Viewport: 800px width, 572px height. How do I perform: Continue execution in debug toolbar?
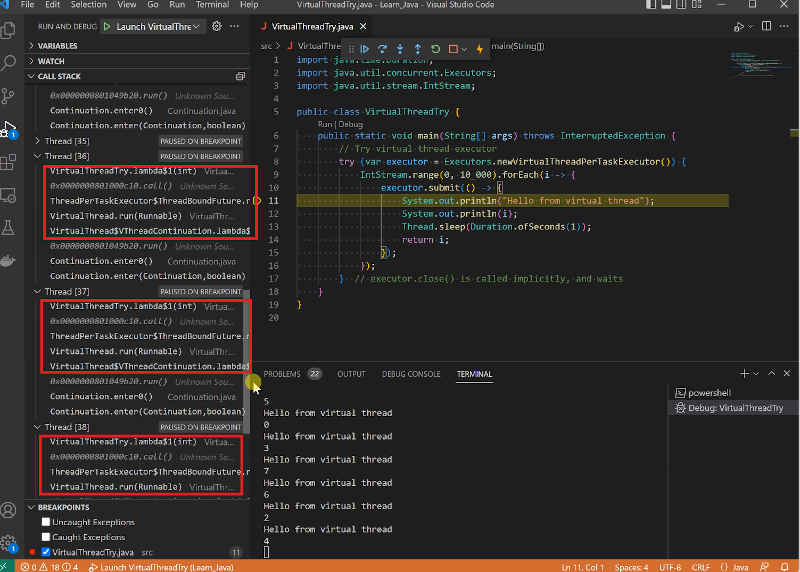(365, 49)
